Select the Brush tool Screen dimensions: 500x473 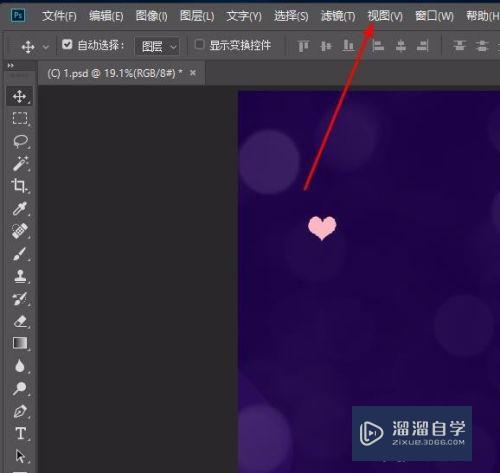click(x=20, y=253)
